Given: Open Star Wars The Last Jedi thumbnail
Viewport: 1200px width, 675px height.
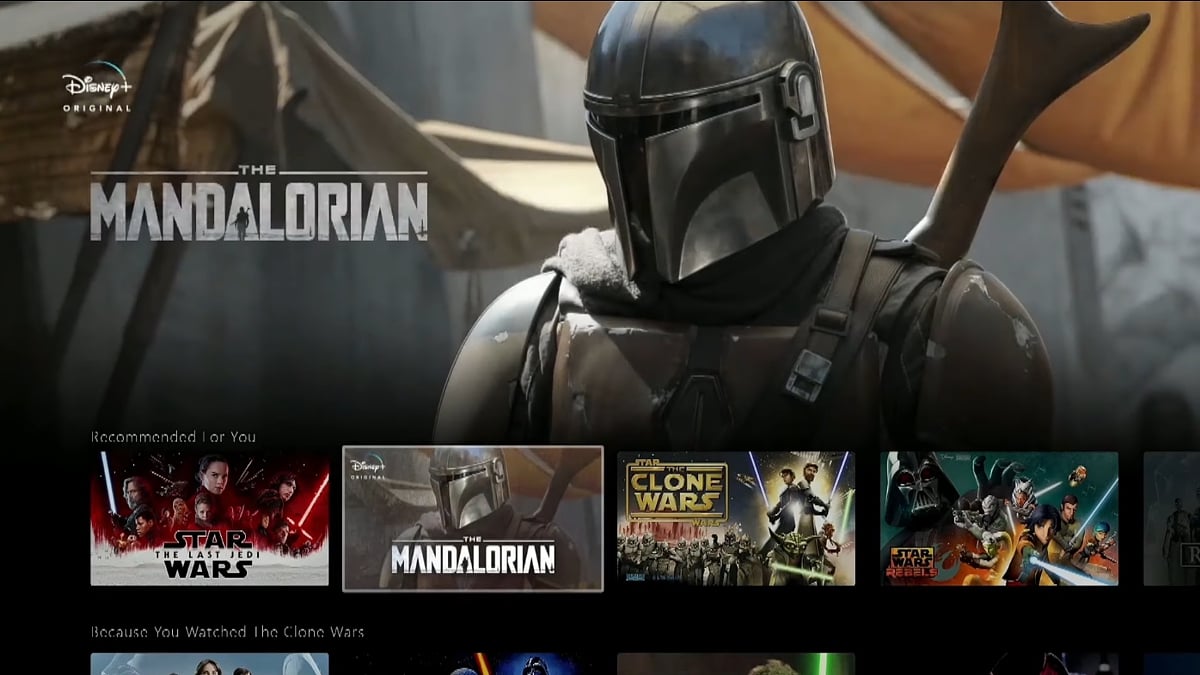Looking at the screenshot, I should coord(210,518).
